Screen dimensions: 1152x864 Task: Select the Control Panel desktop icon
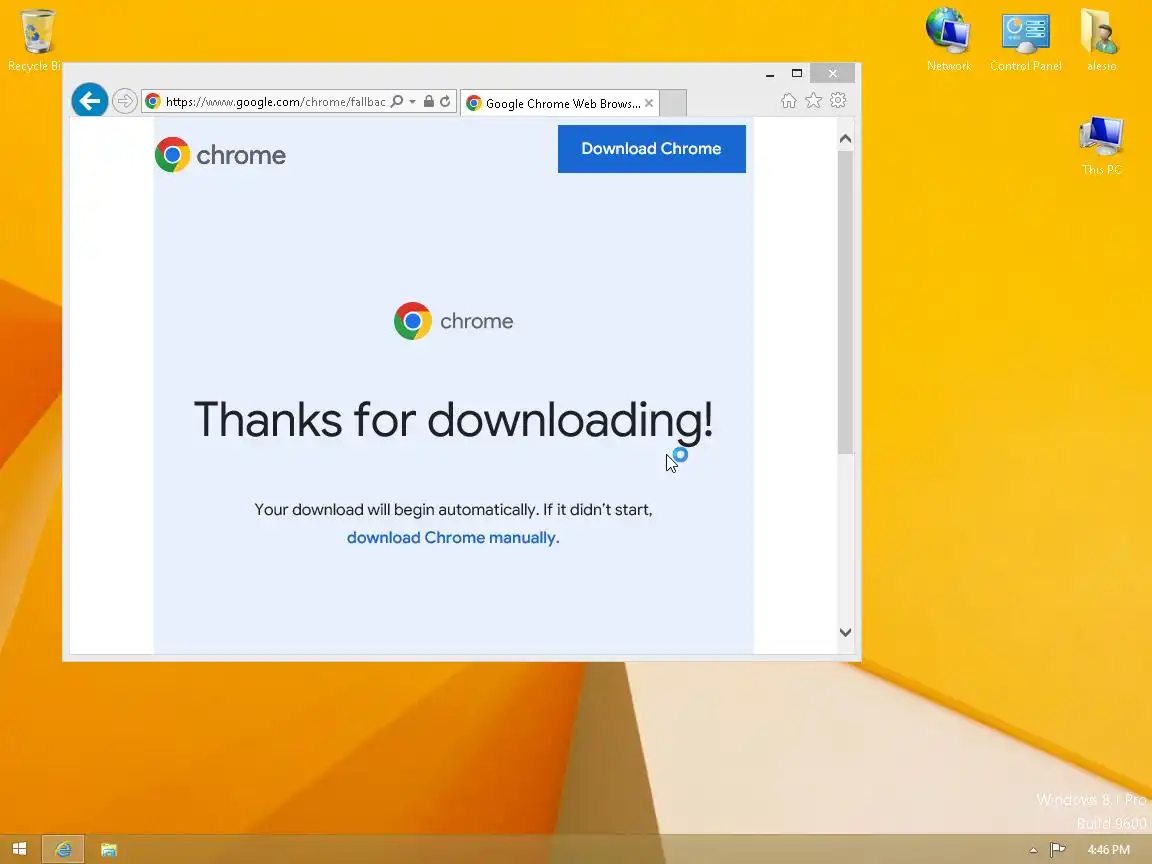pos(1026,40)
